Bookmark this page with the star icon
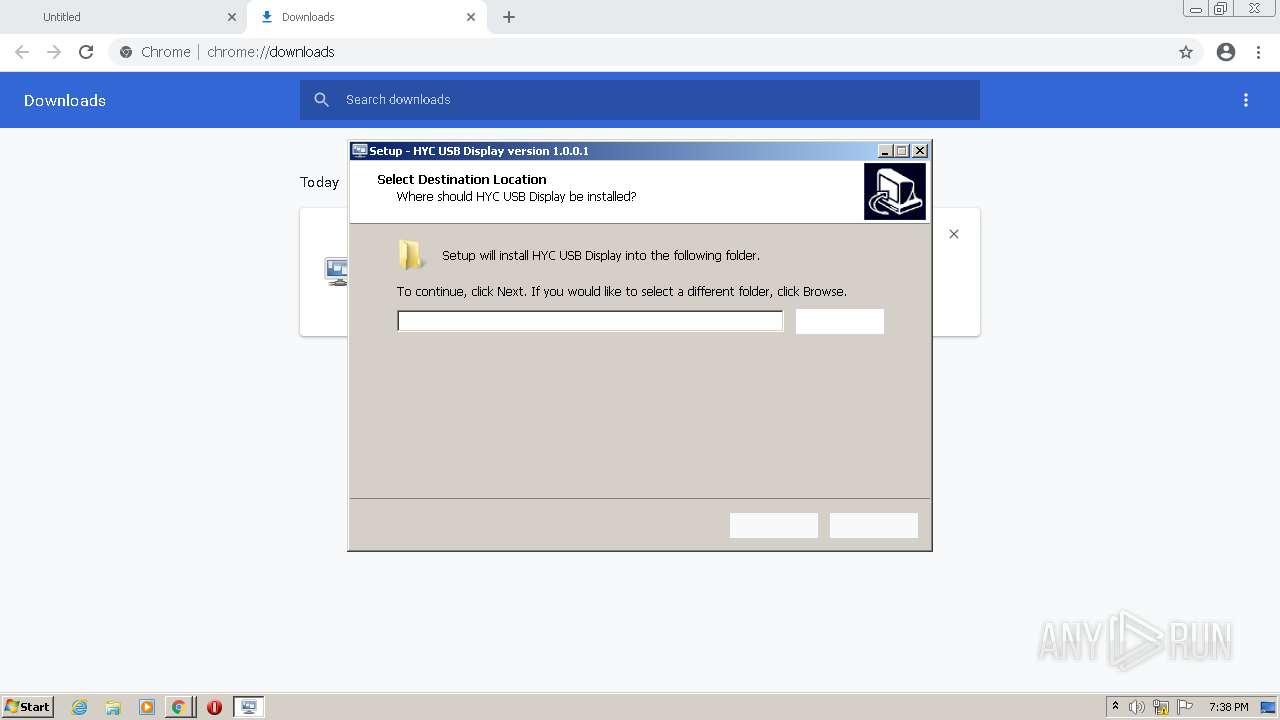 coord(1186,52)
